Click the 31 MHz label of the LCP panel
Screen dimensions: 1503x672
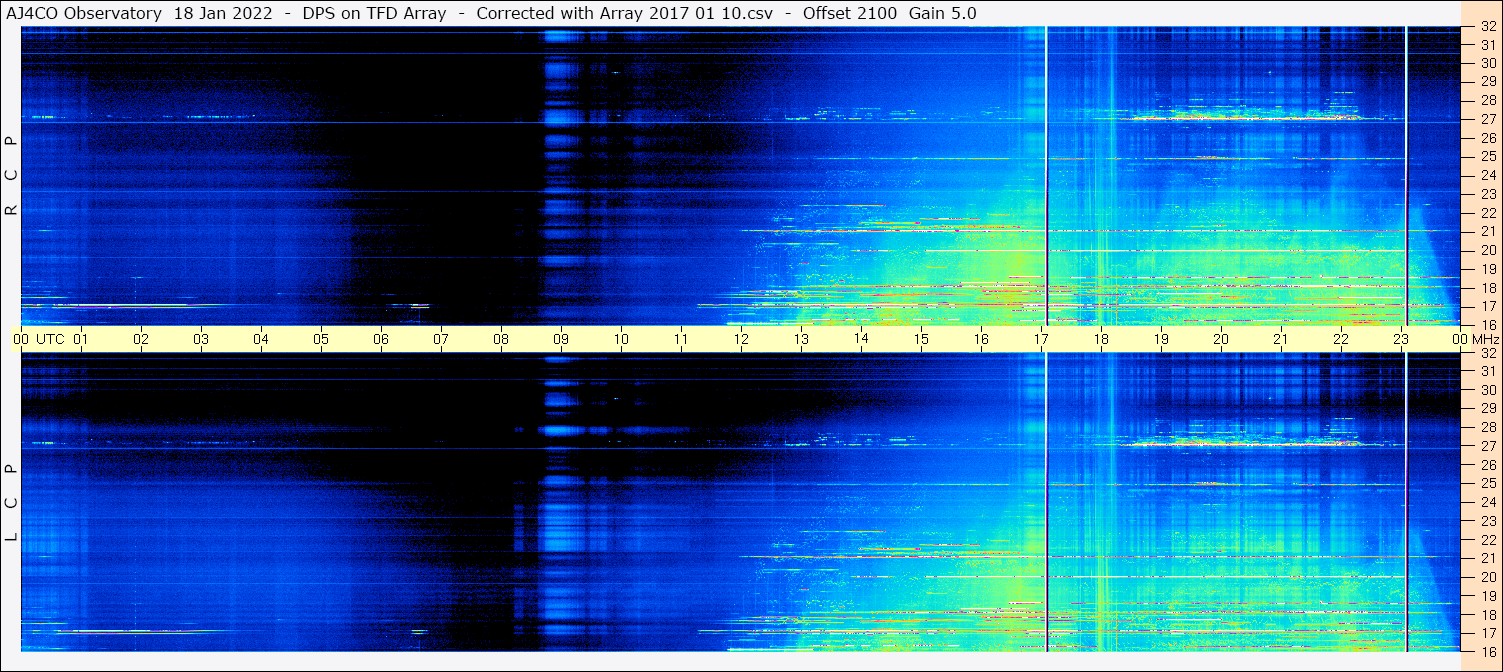pos(1487,371)
